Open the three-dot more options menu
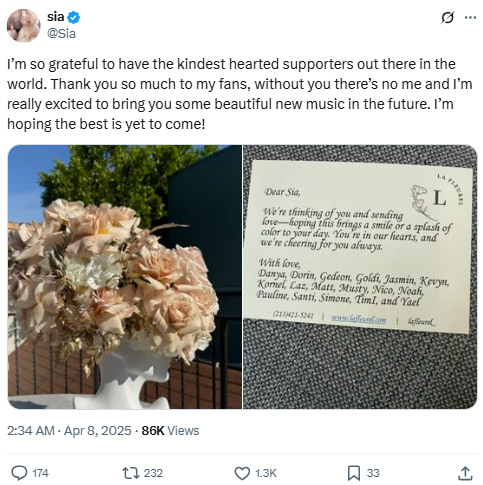 tap(470, 17)
